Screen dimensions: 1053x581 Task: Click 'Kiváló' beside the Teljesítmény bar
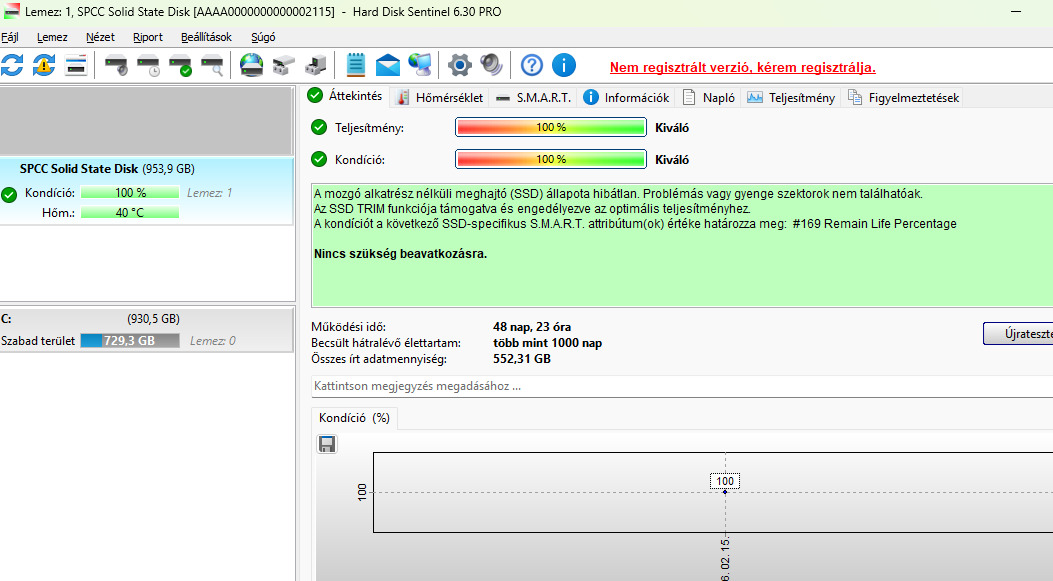pyautogui.click(x=672, y=128)
